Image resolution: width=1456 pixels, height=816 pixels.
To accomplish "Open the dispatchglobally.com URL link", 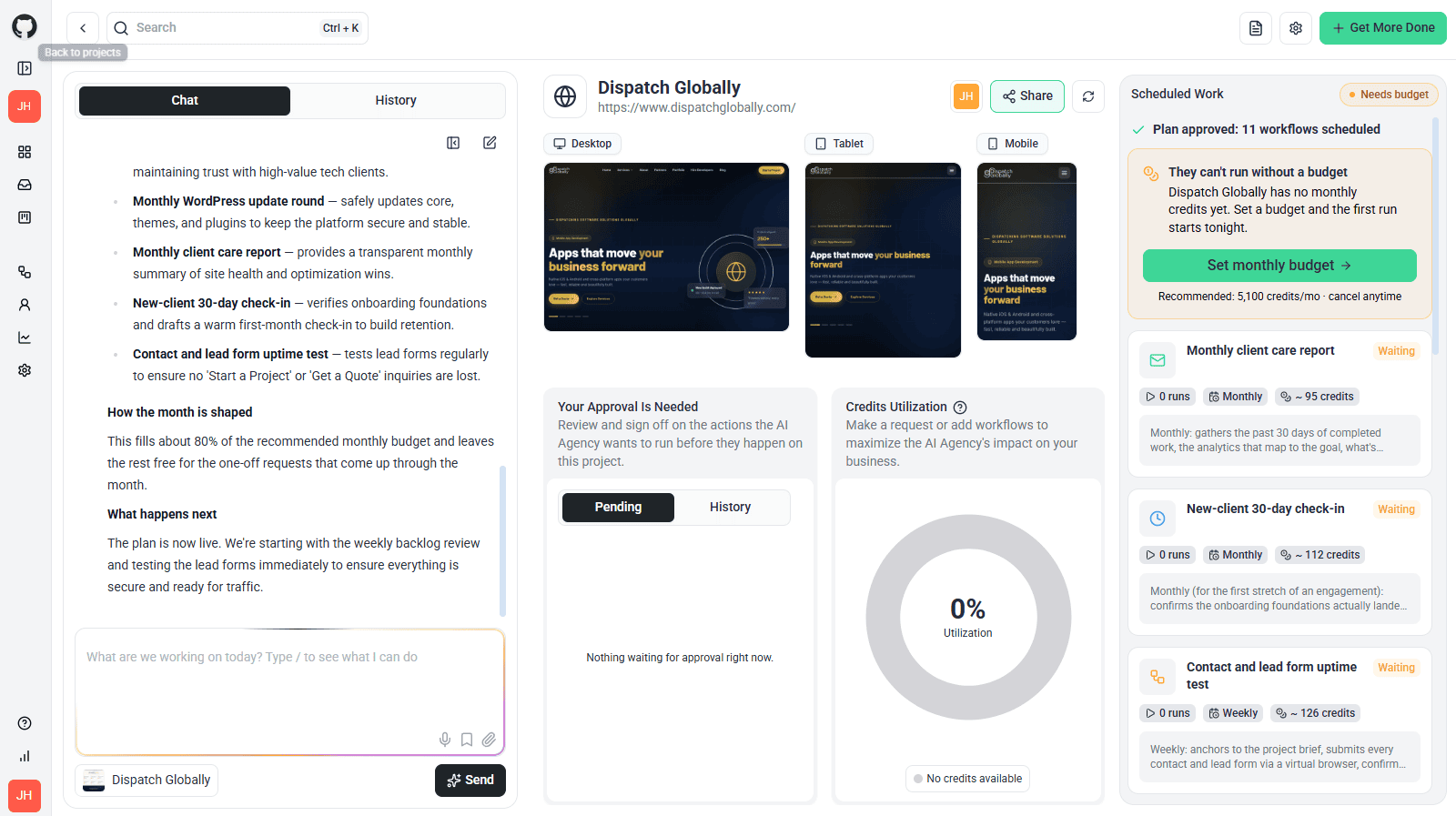I will click(x=697, y=108).
